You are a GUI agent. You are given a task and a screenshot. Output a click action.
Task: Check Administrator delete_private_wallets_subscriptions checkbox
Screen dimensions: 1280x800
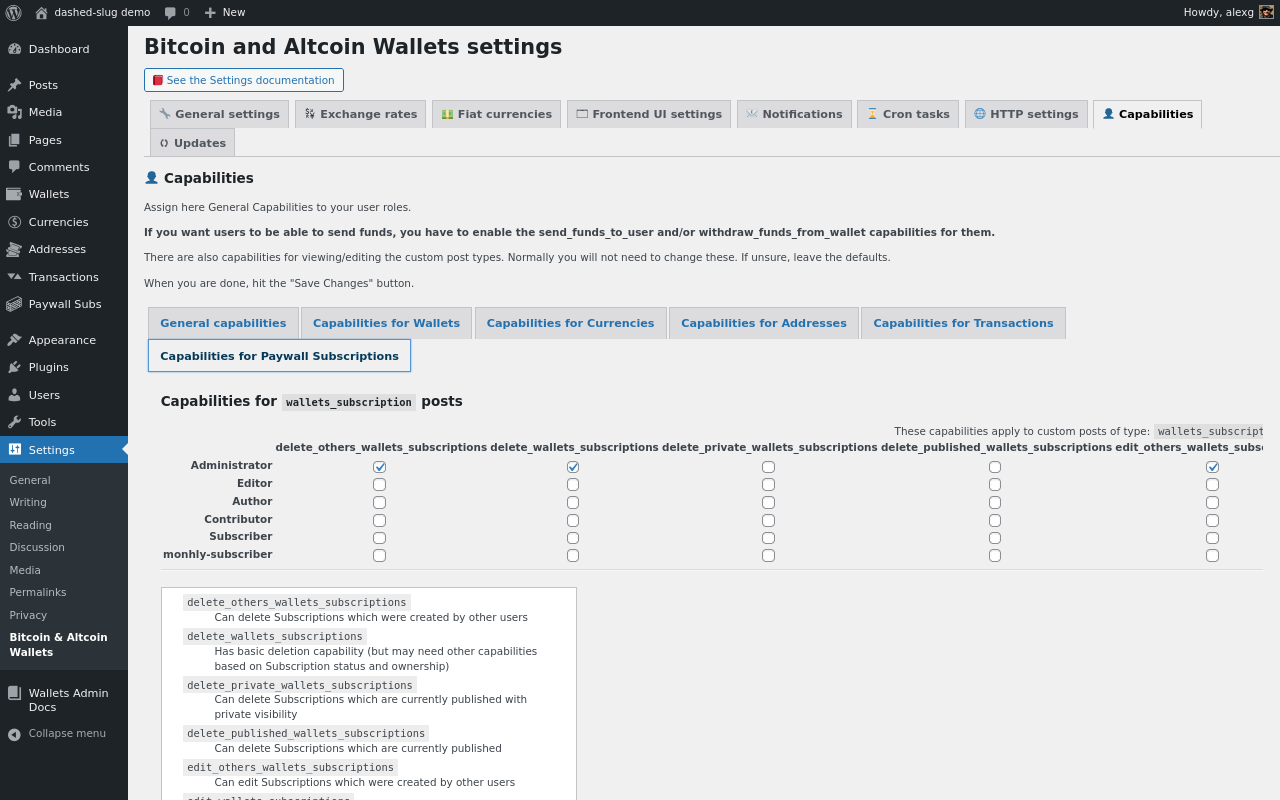pyautogui.click(x=768, y=467)
